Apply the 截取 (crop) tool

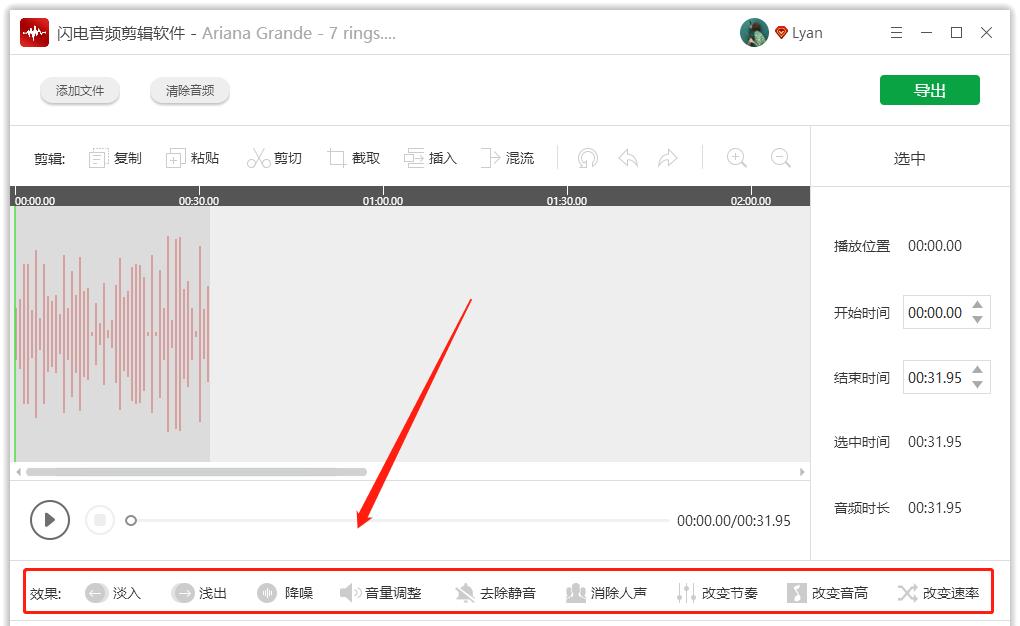pos(353,157)
